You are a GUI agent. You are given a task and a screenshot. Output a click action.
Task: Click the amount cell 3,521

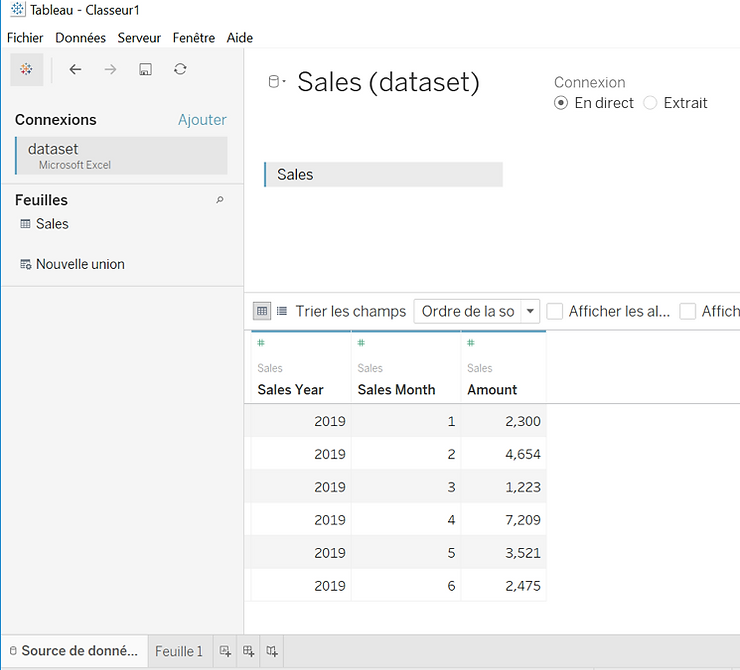(504, 553)
